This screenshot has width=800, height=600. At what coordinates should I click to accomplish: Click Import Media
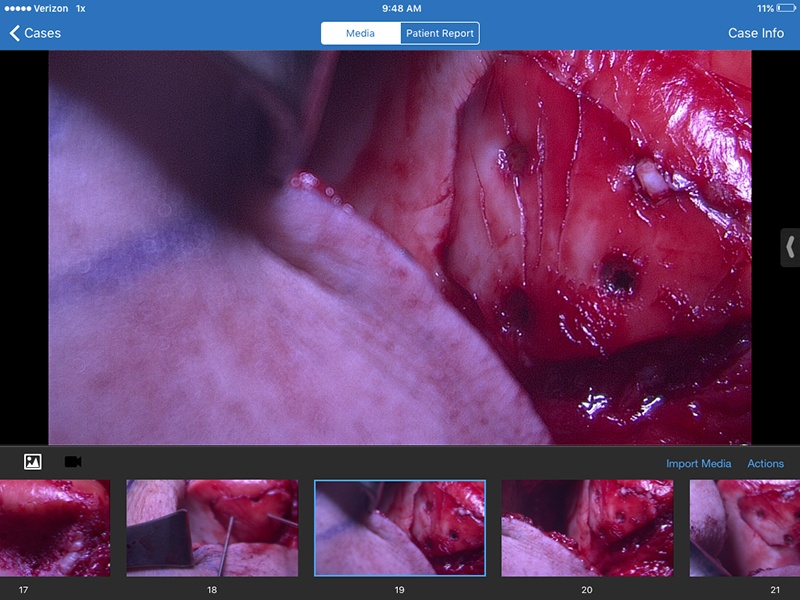click(x=698, y=463)
